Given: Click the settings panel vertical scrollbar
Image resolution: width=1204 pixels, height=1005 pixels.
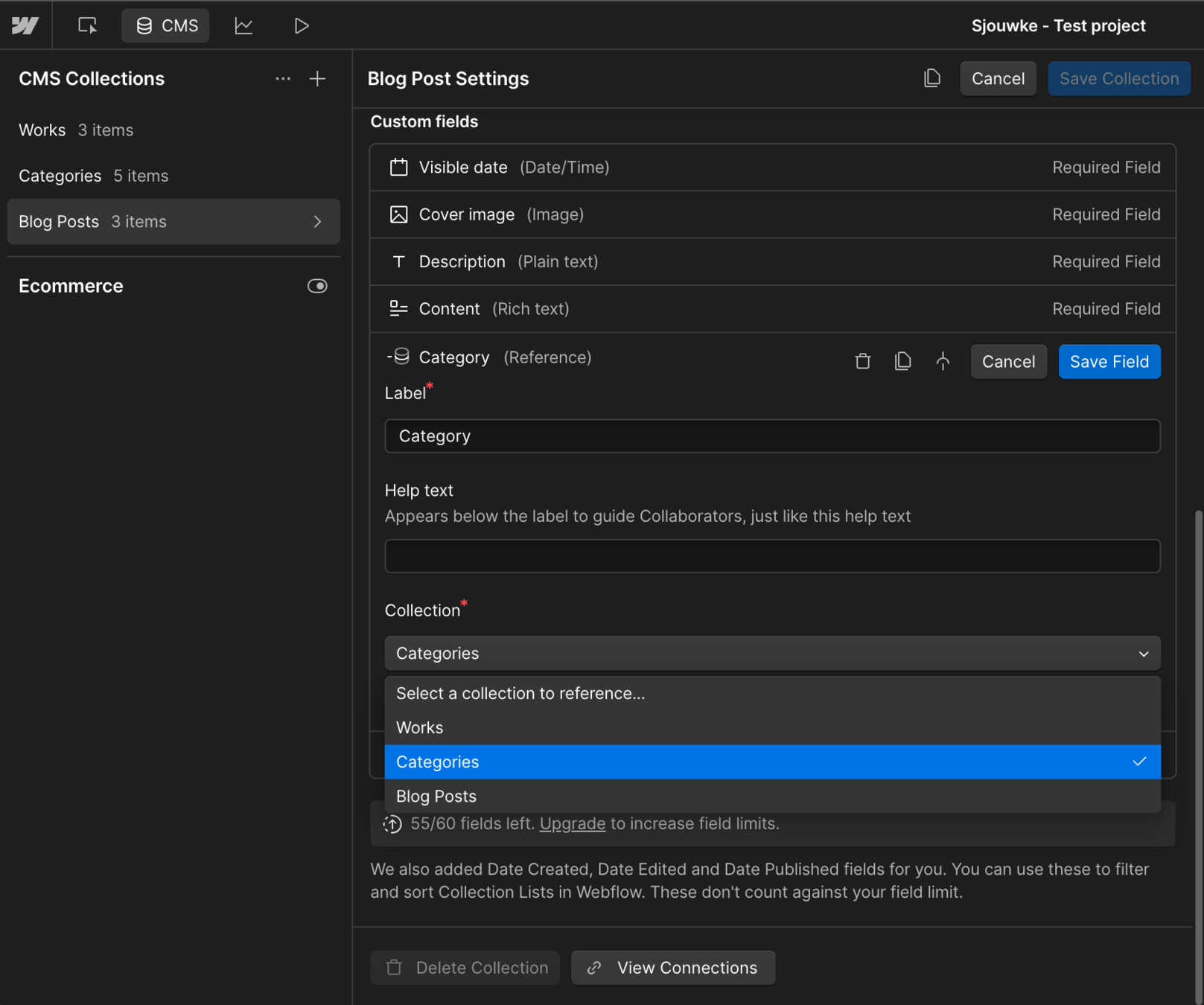Looking at the screenshot, I should point(1198,756).
